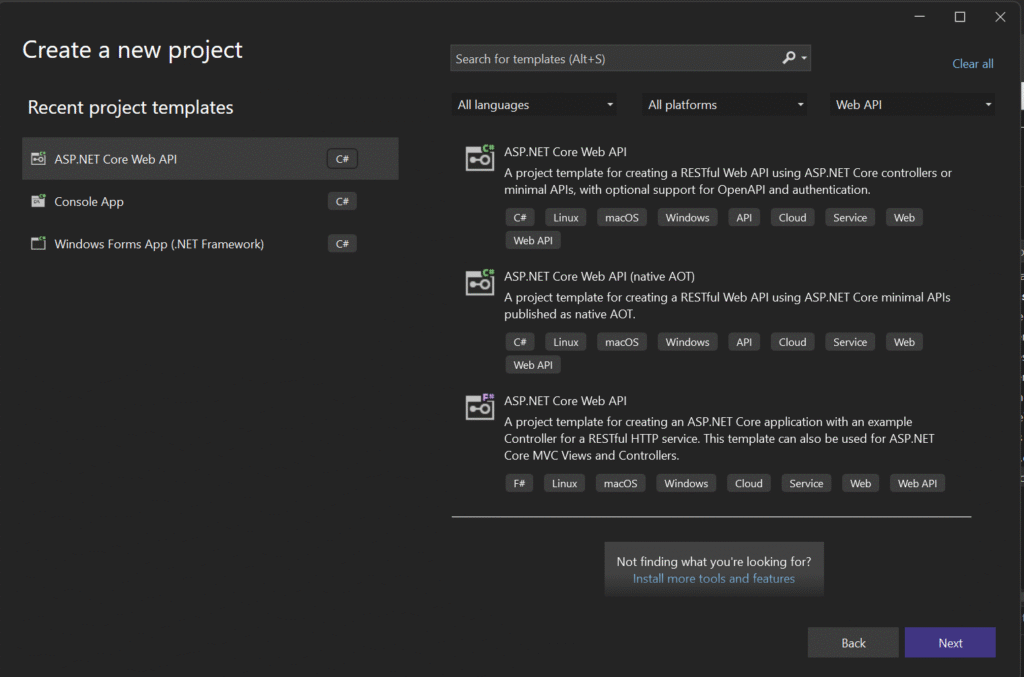This screenshot has width=1024, height=677.
Task: Click the Console App icon in recent templates
Action: pos(38,202)
